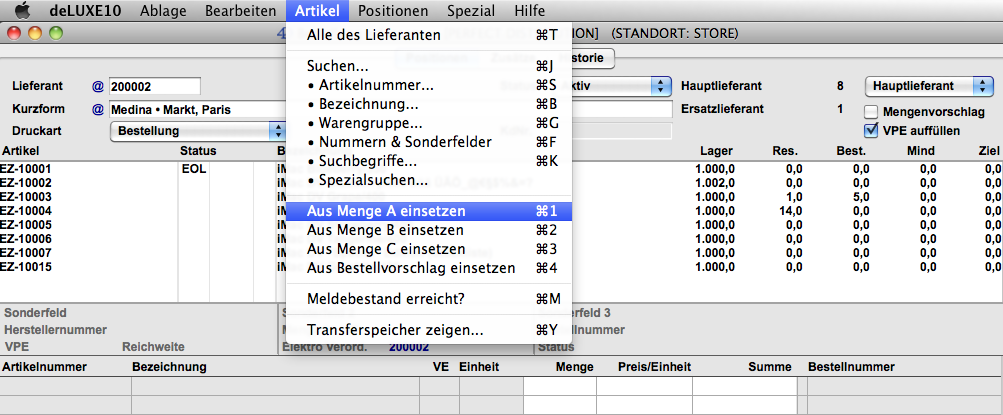Enable the Mengenvorschlag checkbox

pos(871,112)
